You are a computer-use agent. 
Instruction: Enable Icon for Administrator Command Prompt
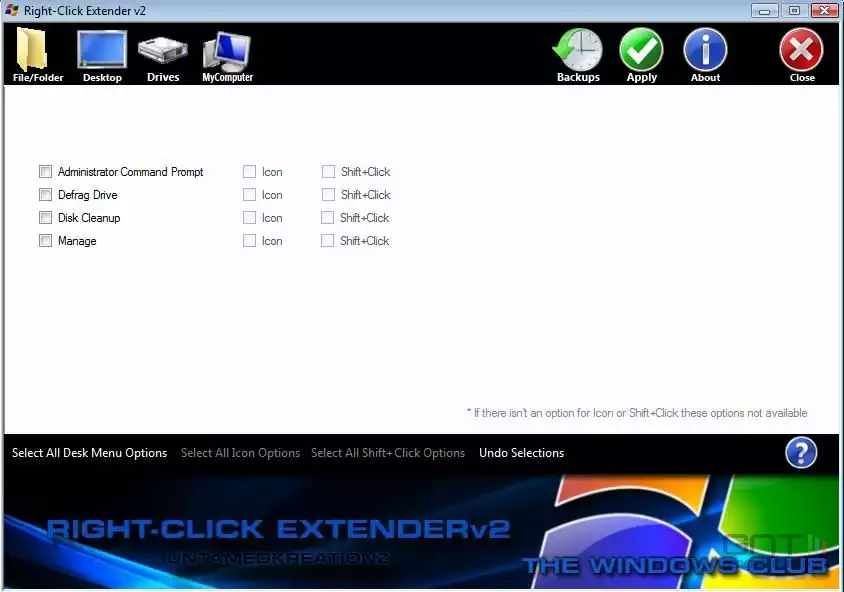tap(249, 172)
